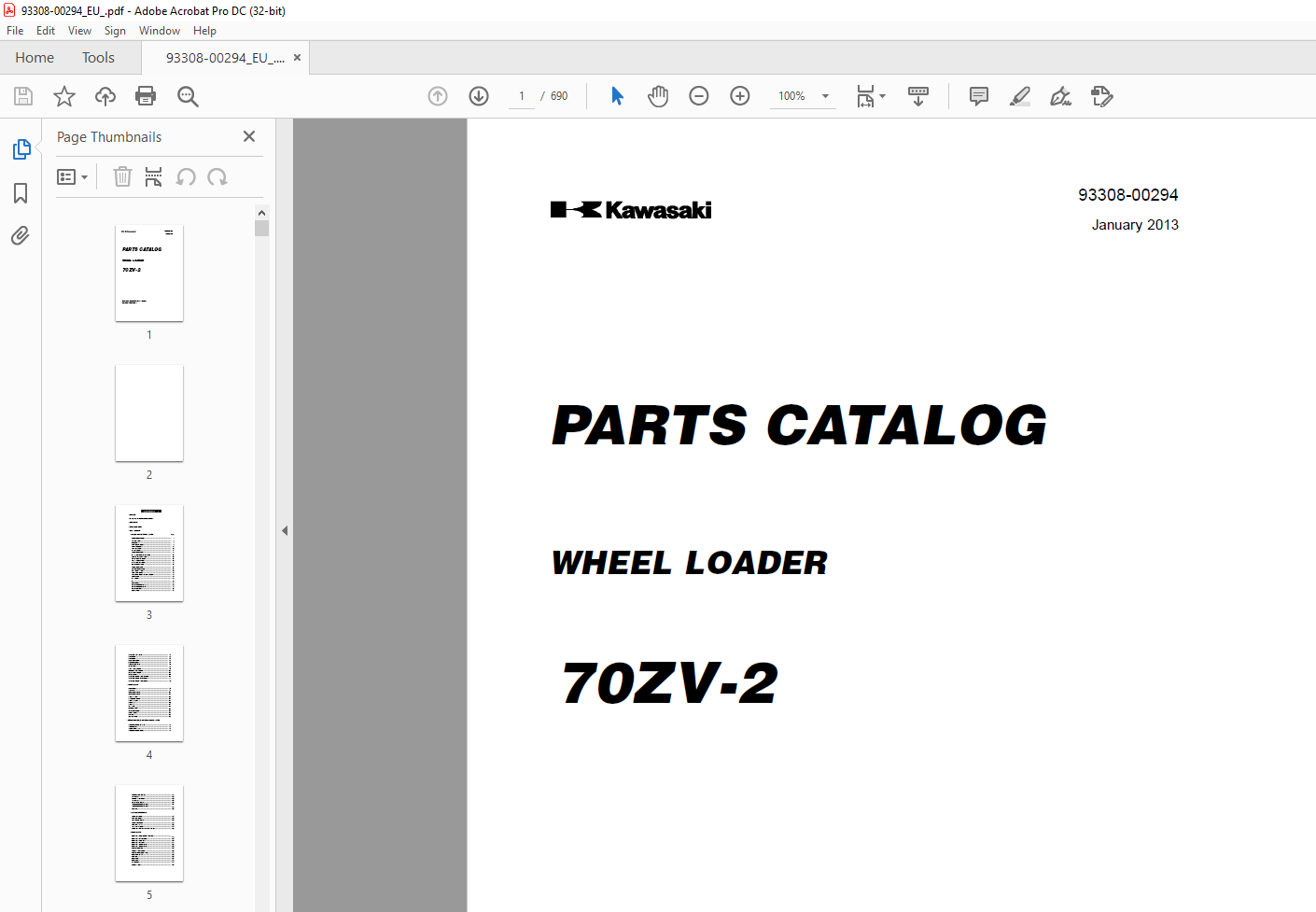Click the thumbnails panel scrollbar handle
Viewport: 1316px width, 912px height.
point(261,229)
